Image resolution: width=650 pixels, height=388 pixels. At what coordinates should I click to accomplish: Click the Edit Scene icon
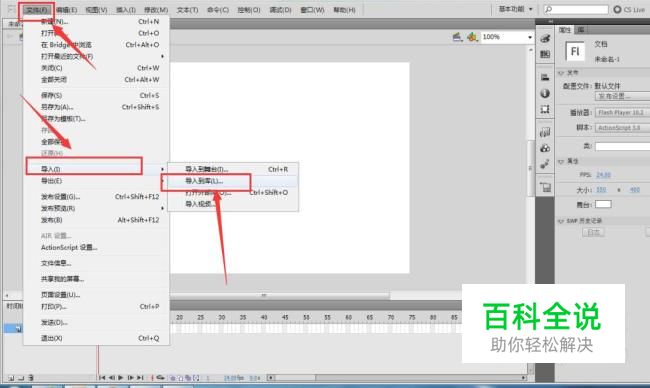coord(457,37)
